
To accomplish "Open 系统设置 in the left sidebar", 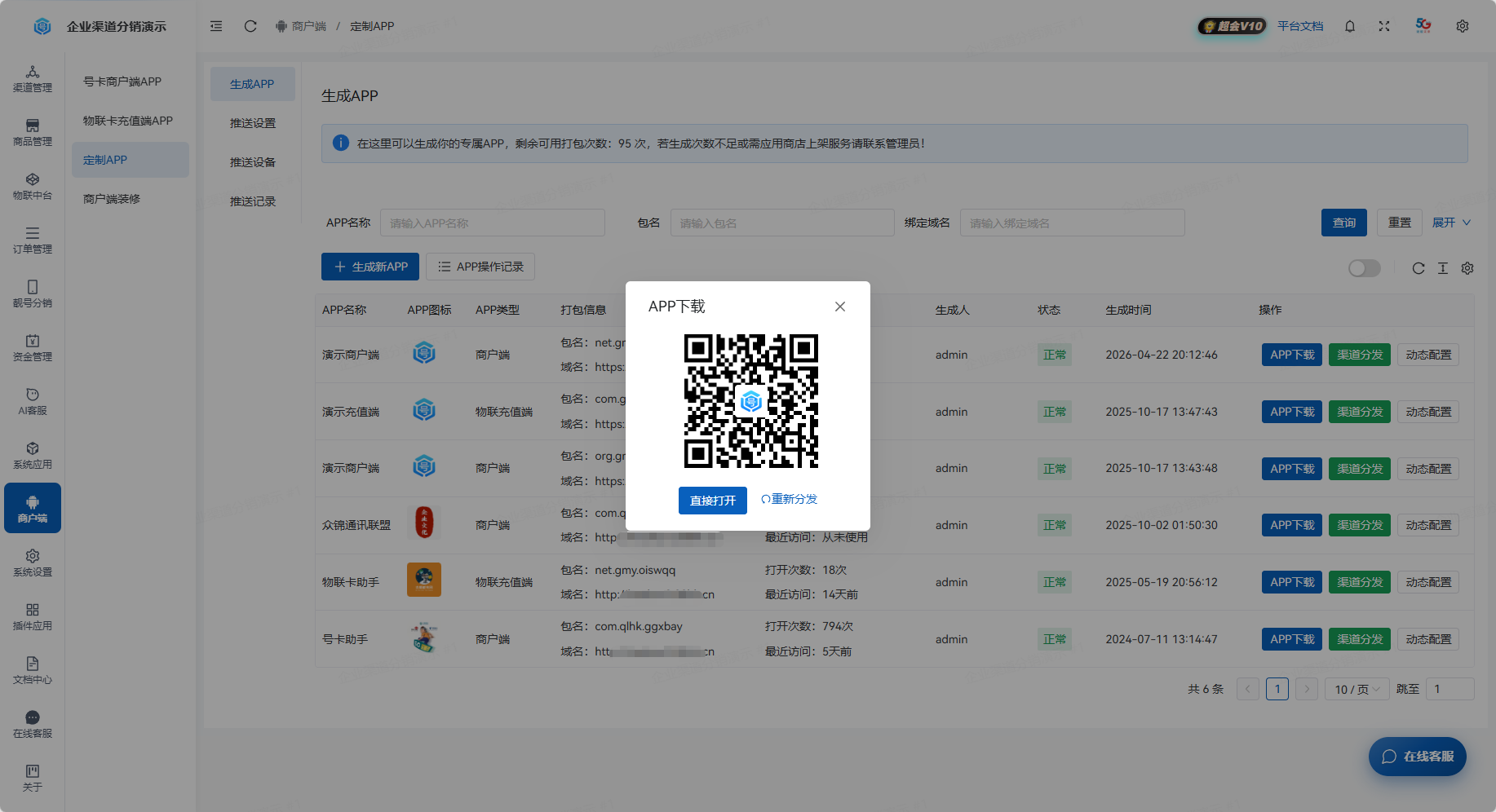I will (x=33, y=563).
